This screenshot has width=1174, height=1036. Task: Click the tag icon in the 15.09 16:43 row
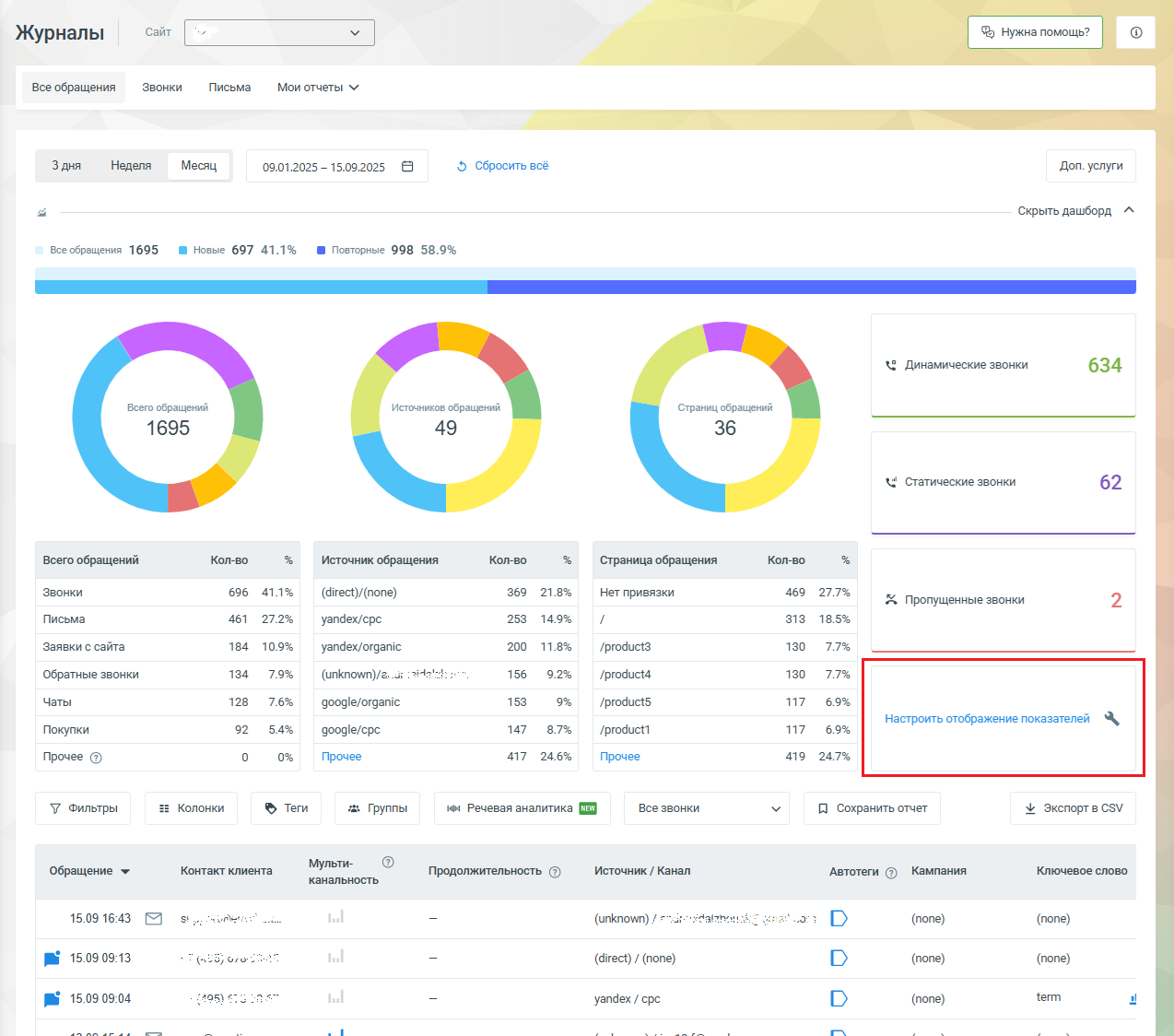point(839,919)
